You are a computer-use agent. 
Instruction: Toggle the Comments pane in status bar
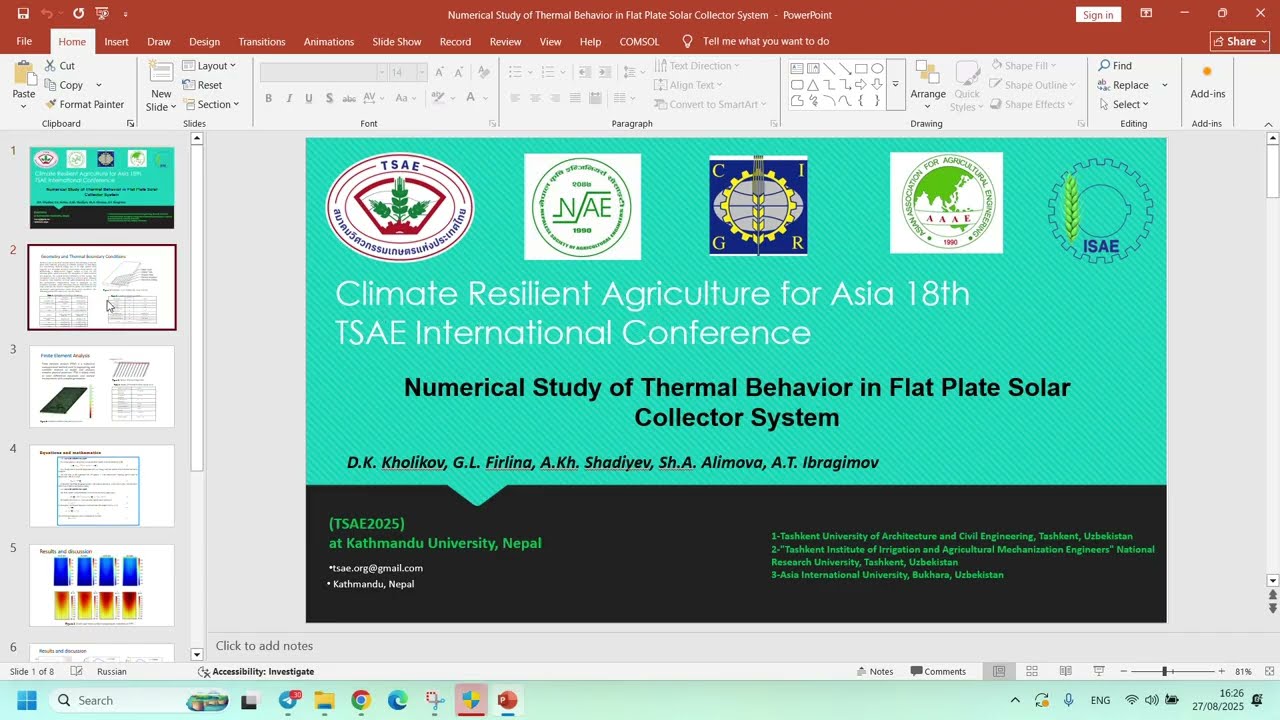938,671
